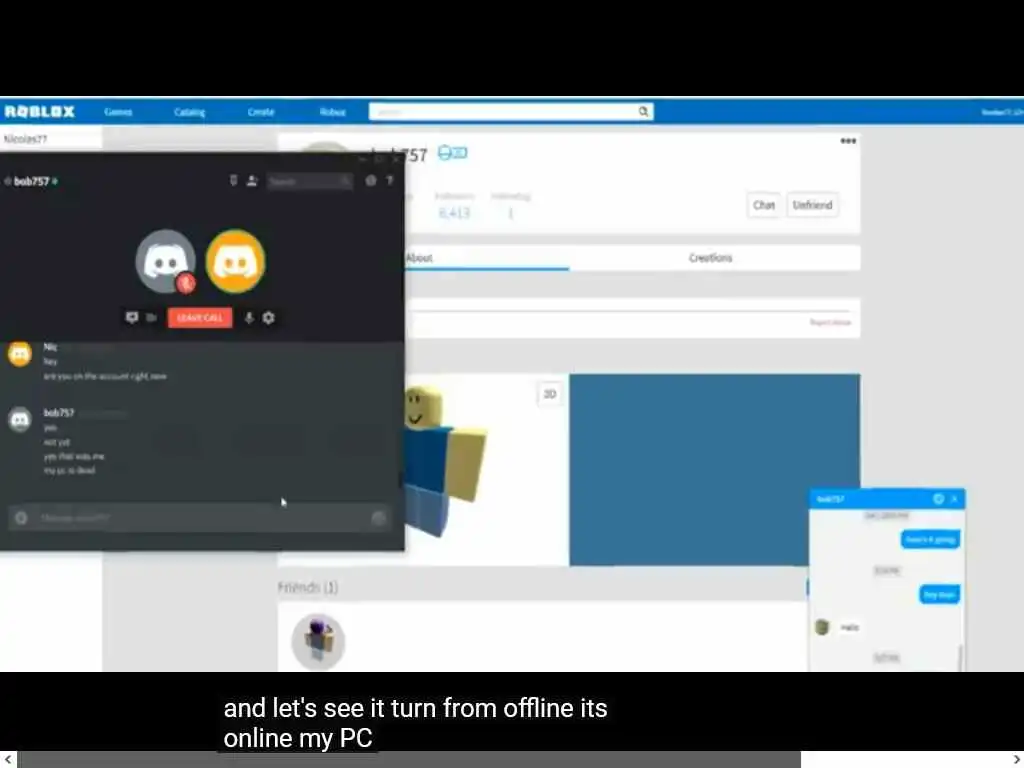Click the Discord search box
1024x768 pixels.
coord(310,181)
